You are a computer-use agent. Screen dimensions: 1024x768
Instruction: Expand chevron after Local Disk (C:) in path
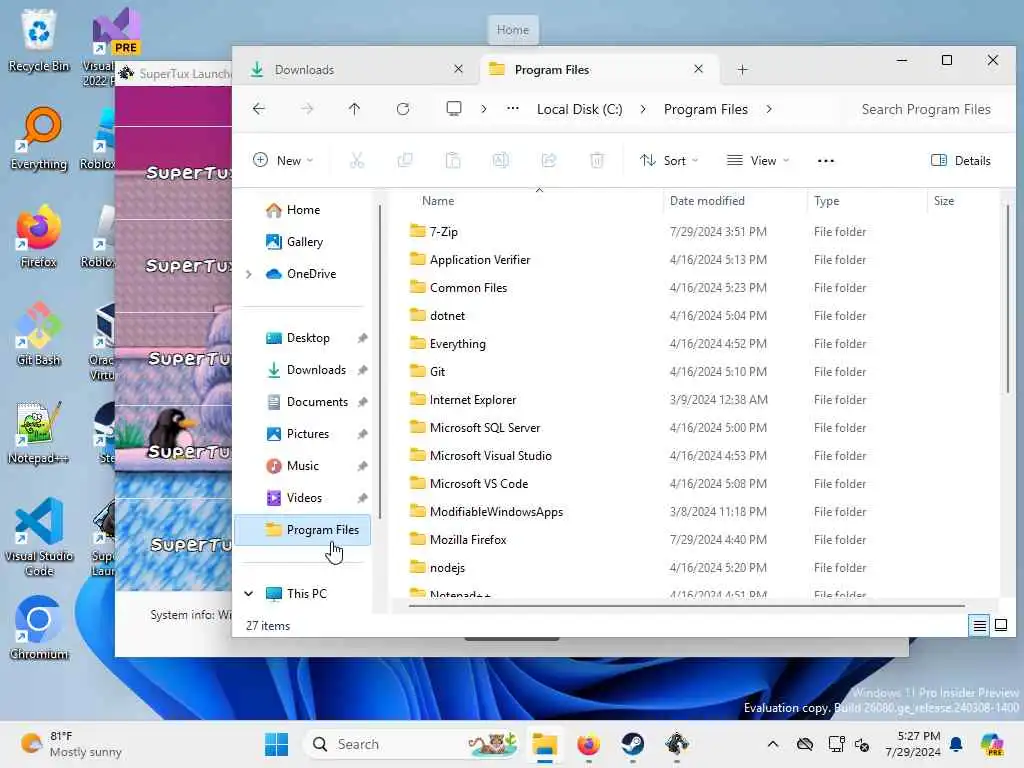click(x=643, y=109)
